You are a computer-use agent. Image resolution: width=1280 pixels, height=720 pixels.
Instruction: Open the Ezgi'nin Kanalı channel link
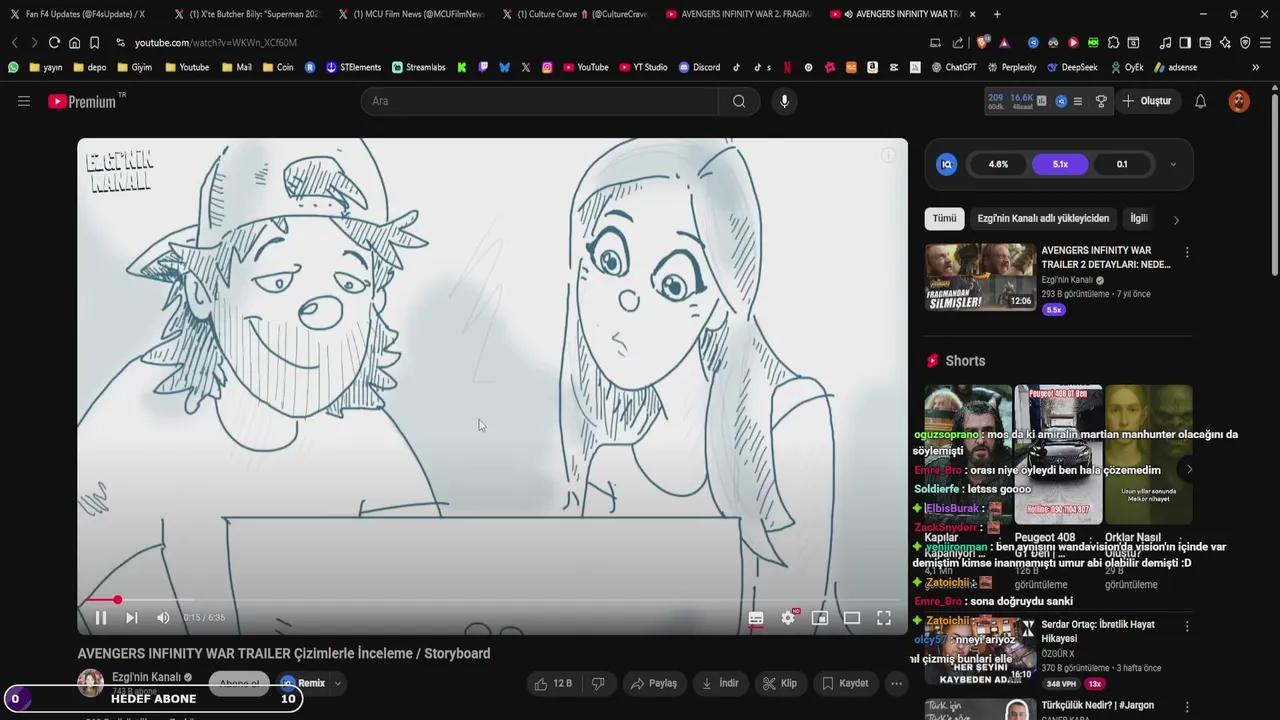tap(146, 677)
